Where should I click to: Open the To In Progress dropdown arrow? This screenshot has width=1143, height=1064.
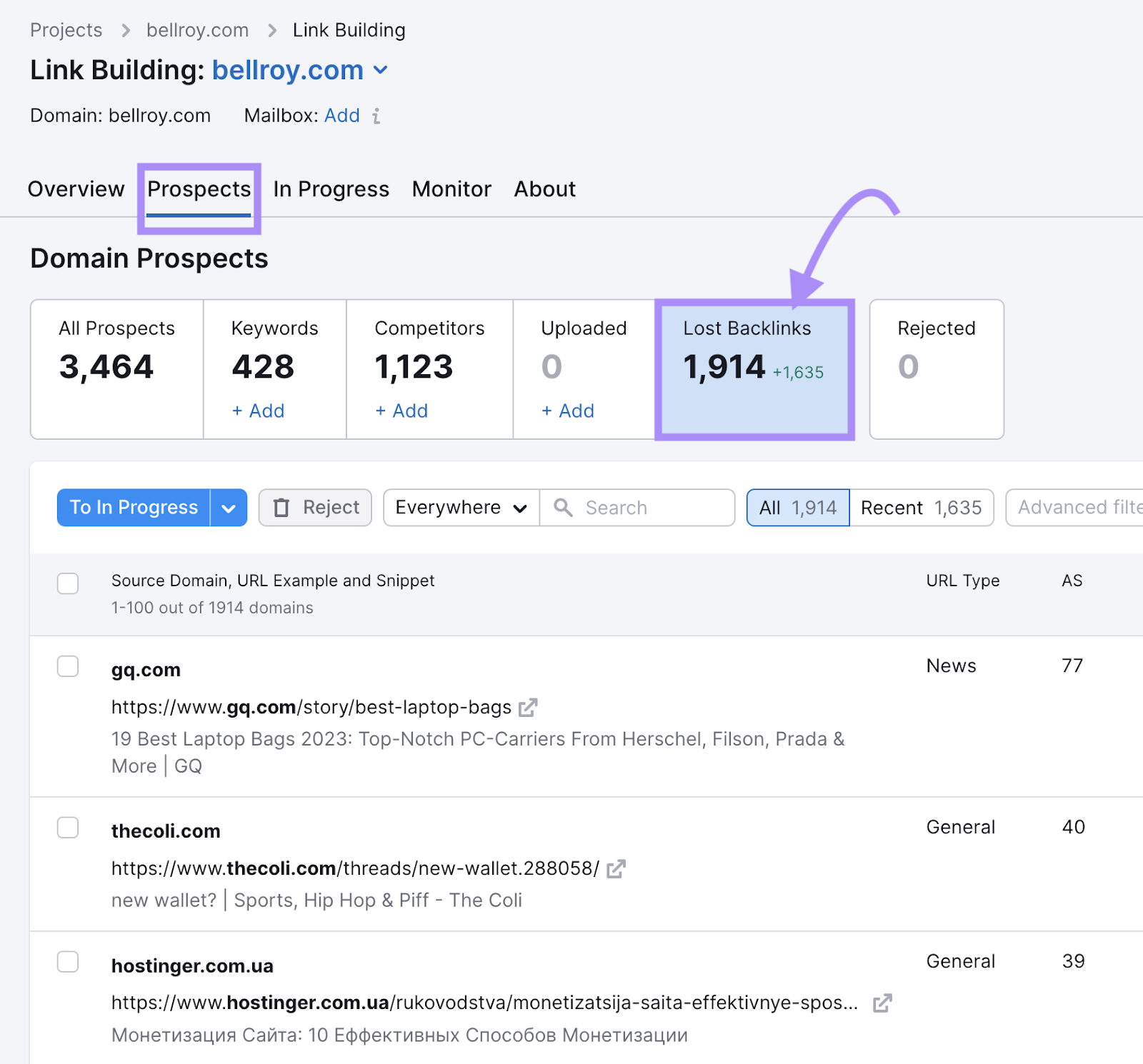click(229, 508)
